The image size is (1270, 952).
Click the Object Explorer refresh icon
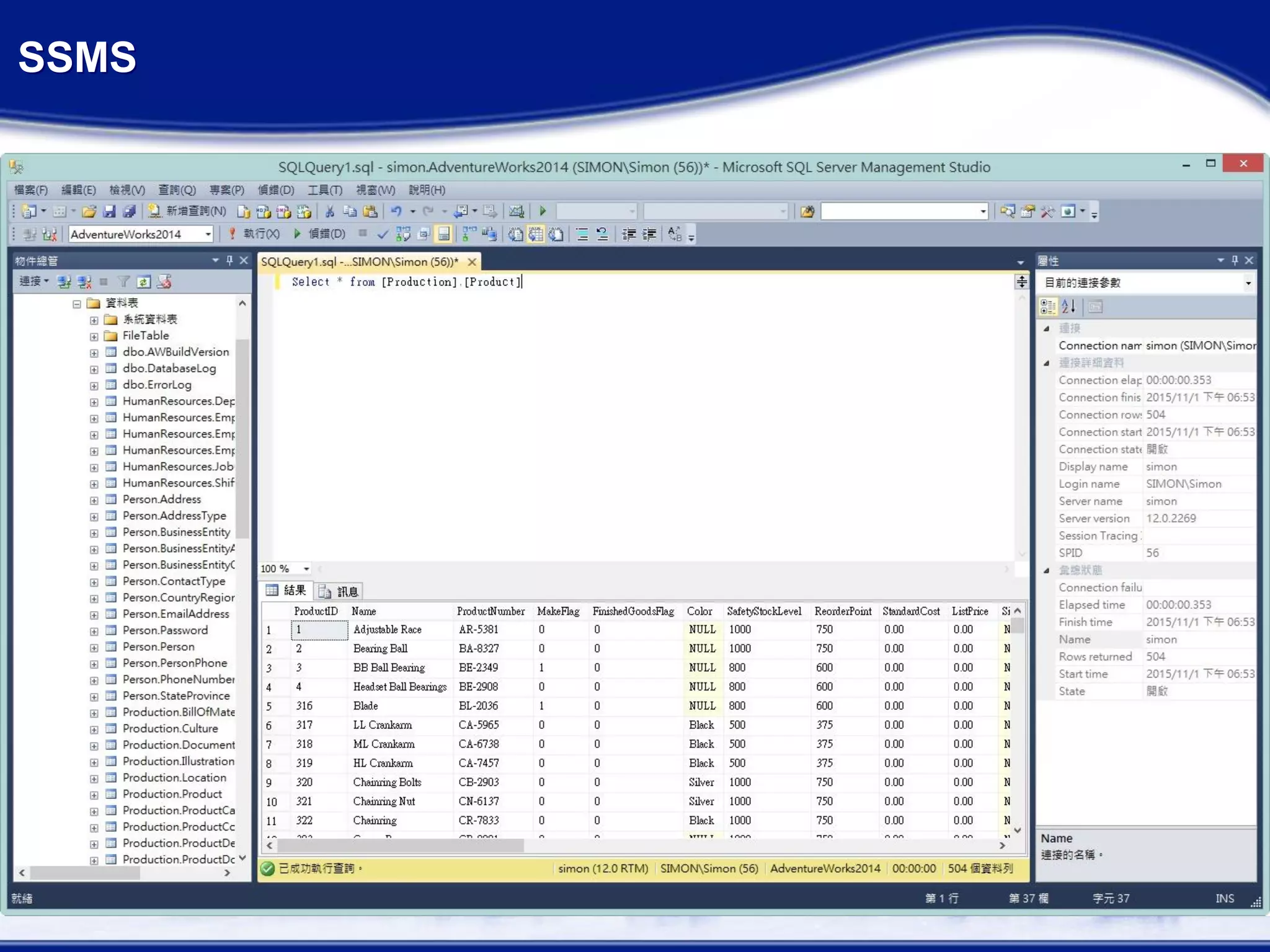(144, 282)
